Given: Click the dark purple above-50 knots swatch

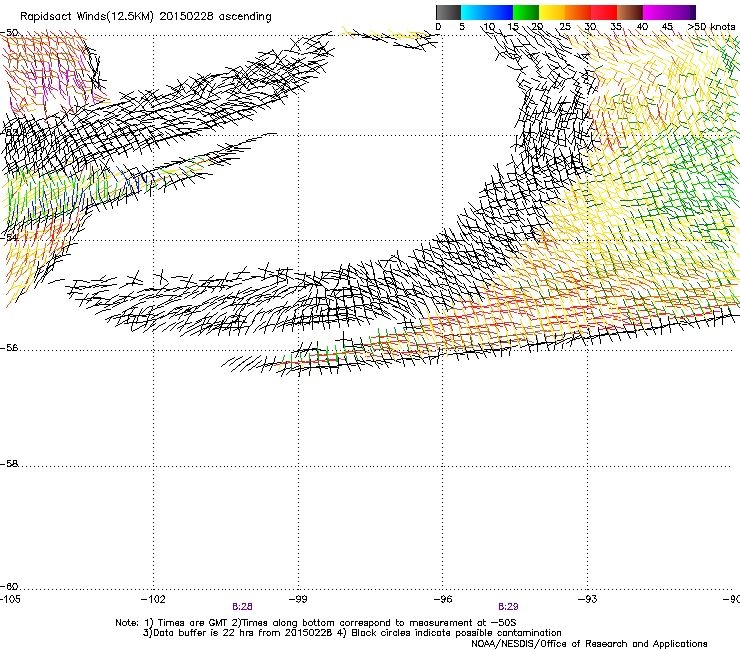Looking at the screenshot, I should pyautogui.click(x=693, y=12).
